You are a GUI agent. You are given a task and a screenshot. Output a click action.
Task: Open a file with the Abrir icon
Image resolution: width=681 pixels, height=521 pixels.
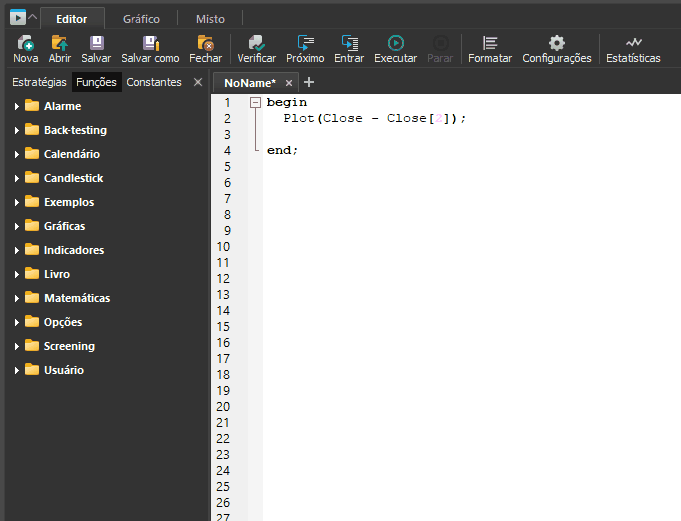click(x=60, y=43)
